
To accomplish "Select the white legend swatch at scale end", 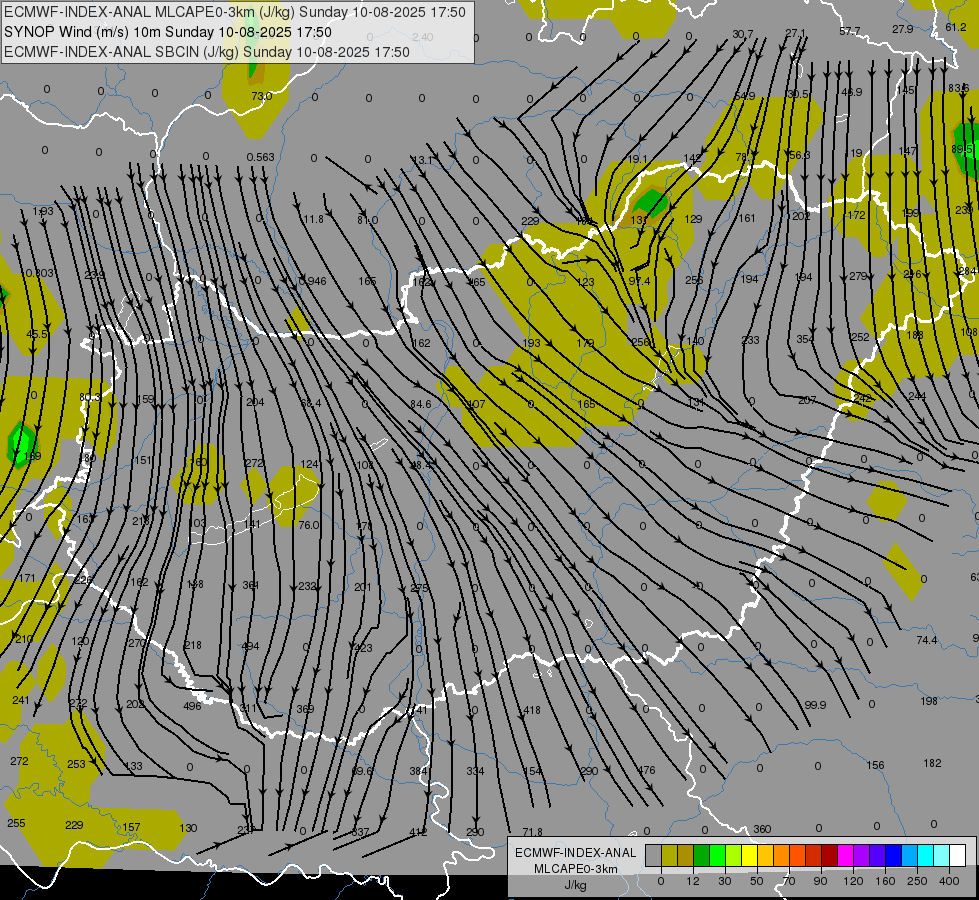I will (958, 856).
